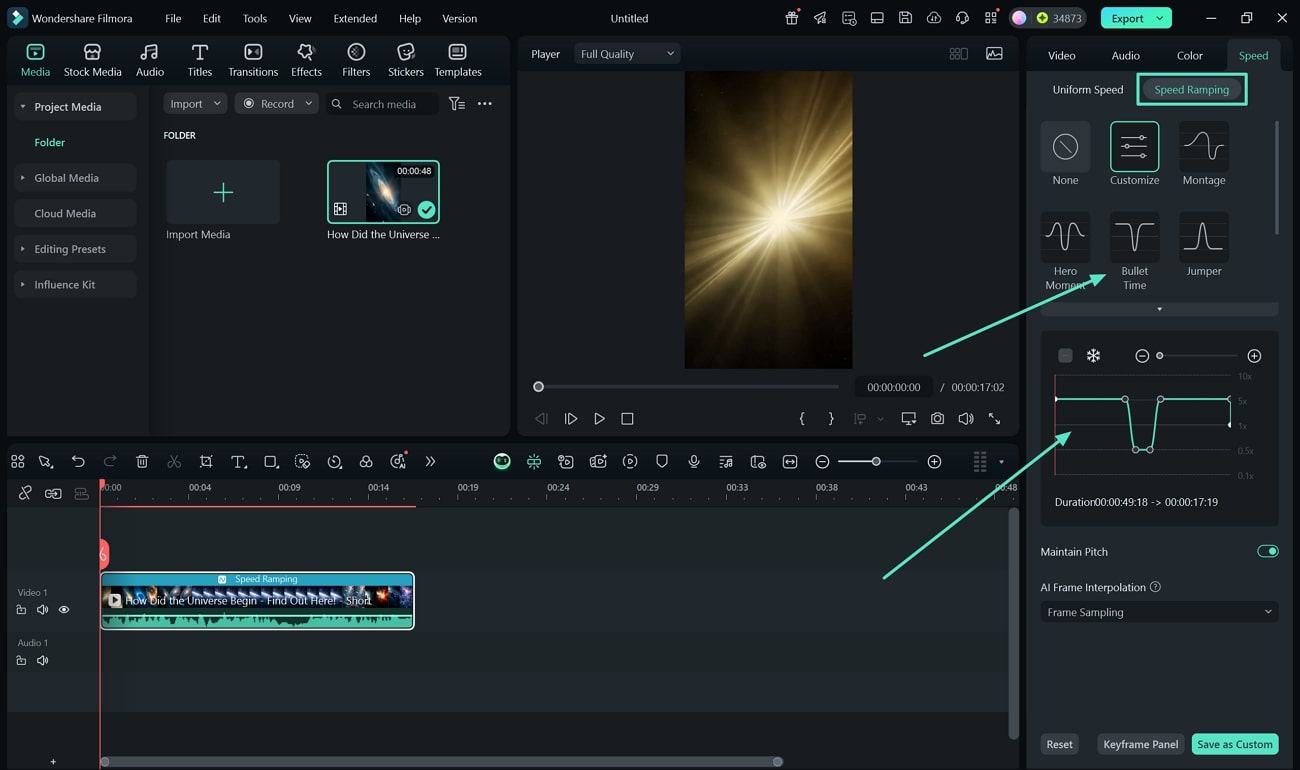Select the None speed ramp preset
Viewport: 1300px width, 770px height.
(x=1065, y=154)
